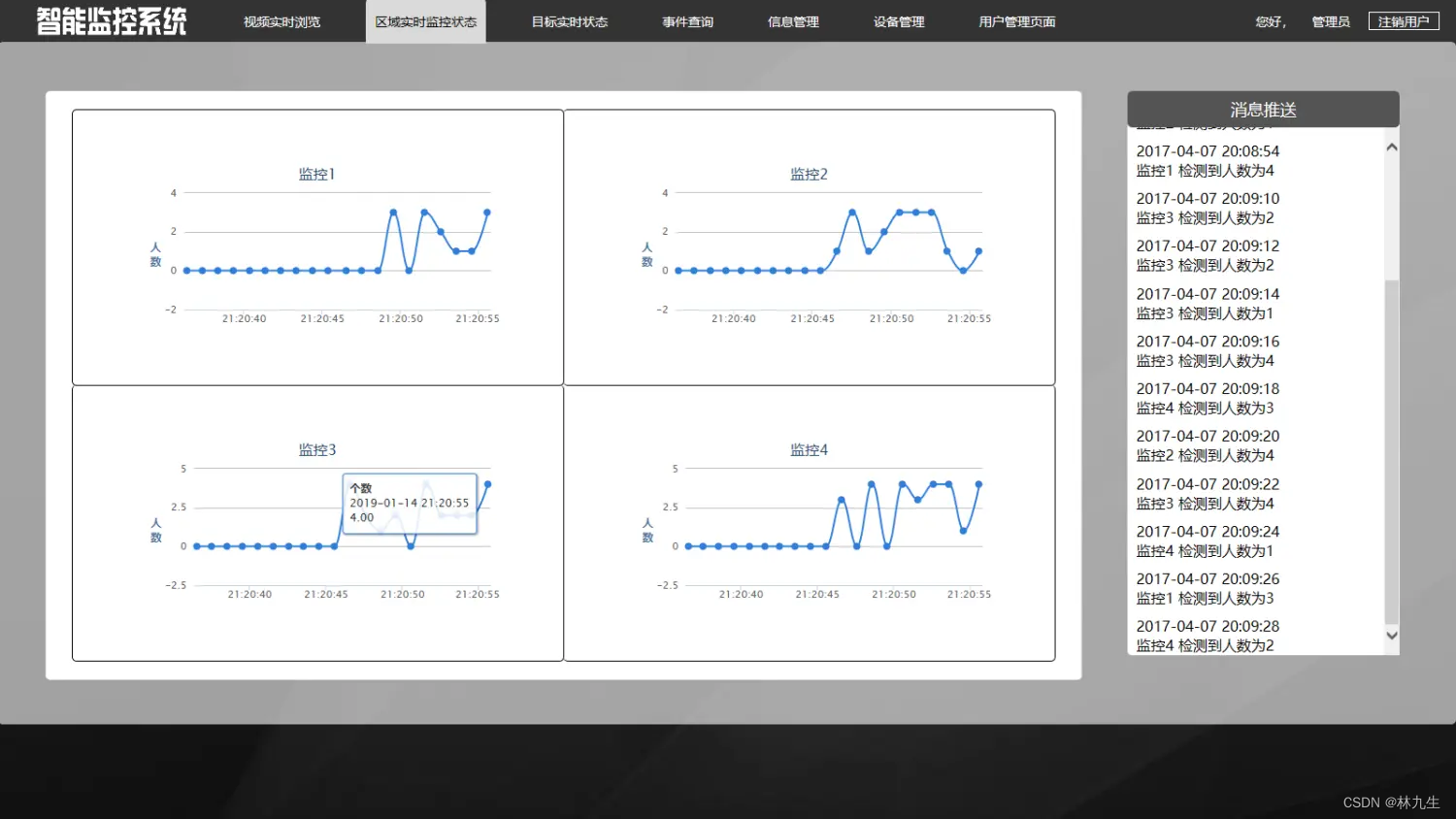Image resolution: width=1456 pixels, height=819 pixels.
Task: Select the 区域实时监控状态 tab
Action: [x=425, y=21]
